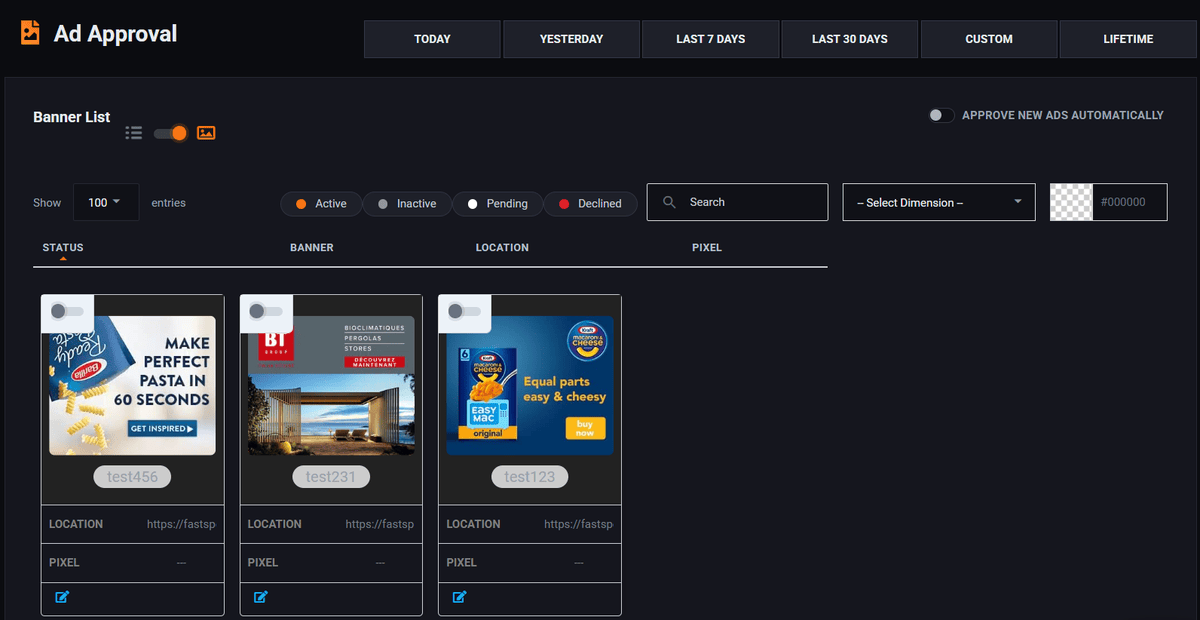The image size is (1200, 620).
Task: Click location URL of test456 card
Action: [x=181, y=524]
